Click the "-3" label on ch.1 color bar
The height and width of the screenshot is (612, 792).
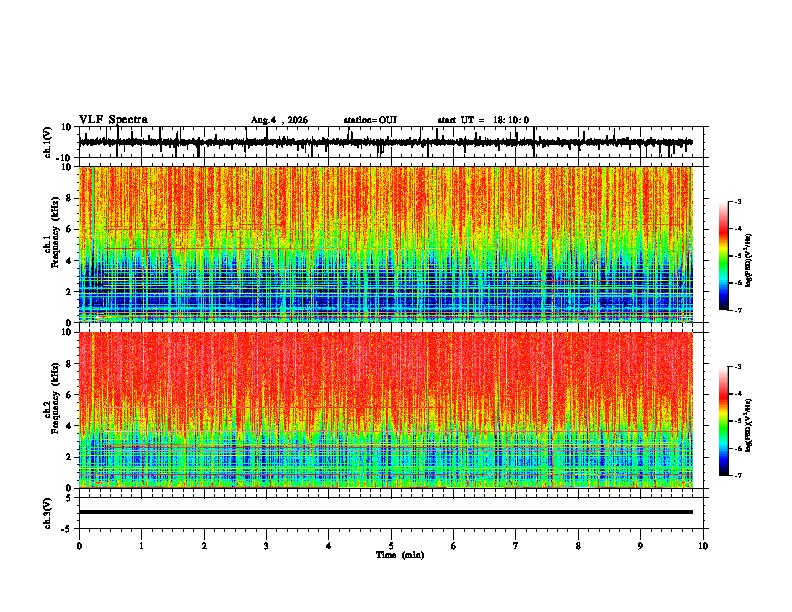click(738, 201)
